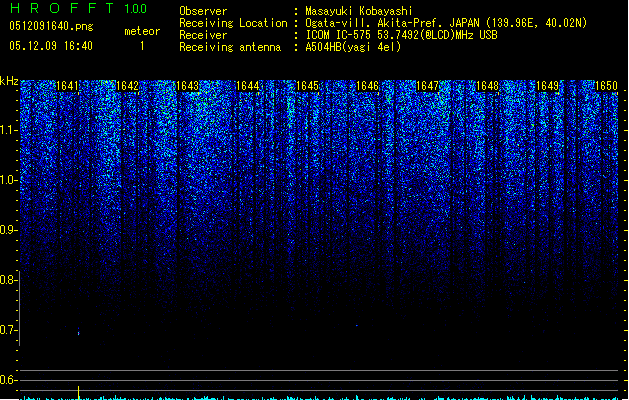Click the 1647 time marker label

point(428,86)
